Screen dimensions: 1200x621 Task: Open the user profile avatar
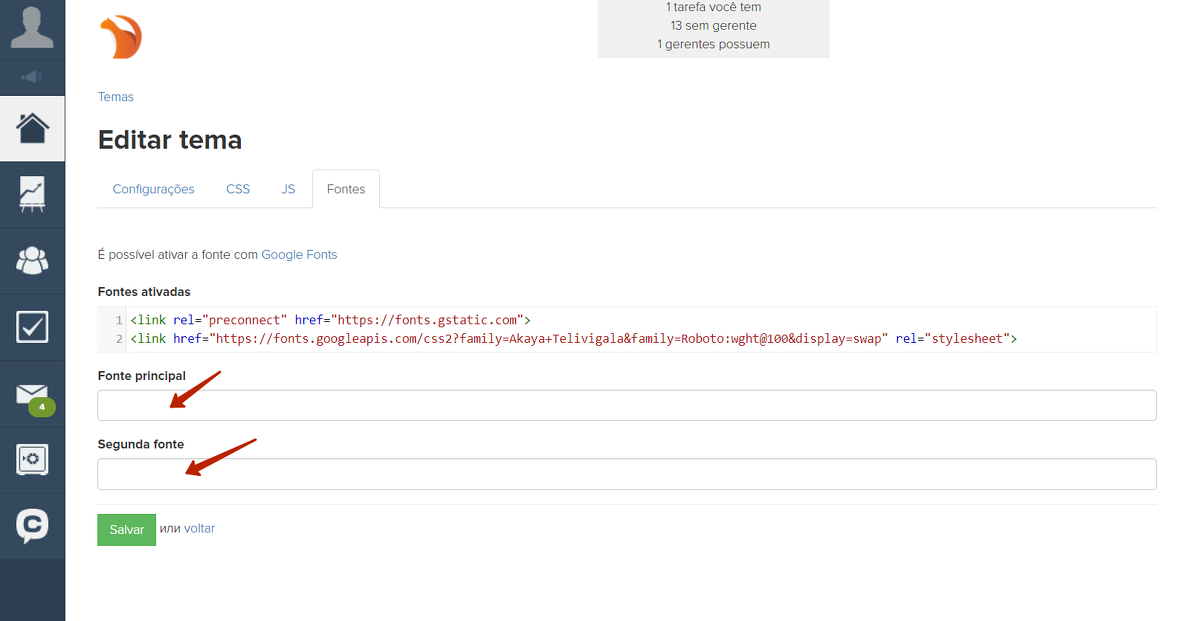32,27
